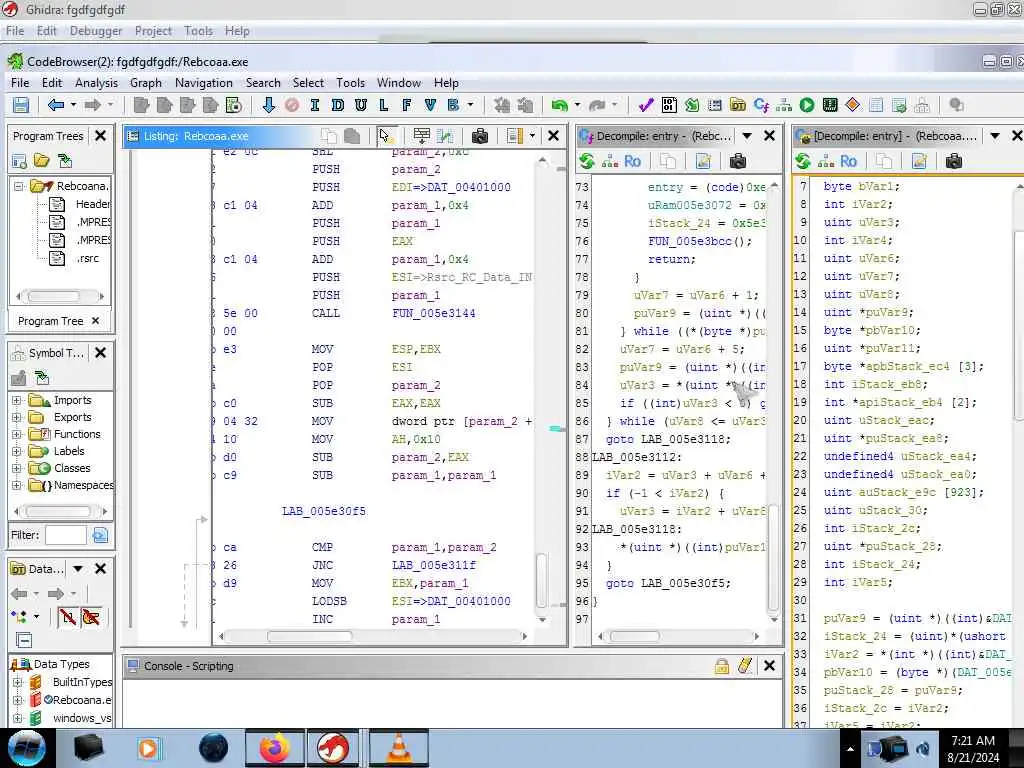Image resolution: width=1024 pixels, height=768 pixels.
Task: Expand the Imports folder in Symbol Tree
Action: coord(17,400)
